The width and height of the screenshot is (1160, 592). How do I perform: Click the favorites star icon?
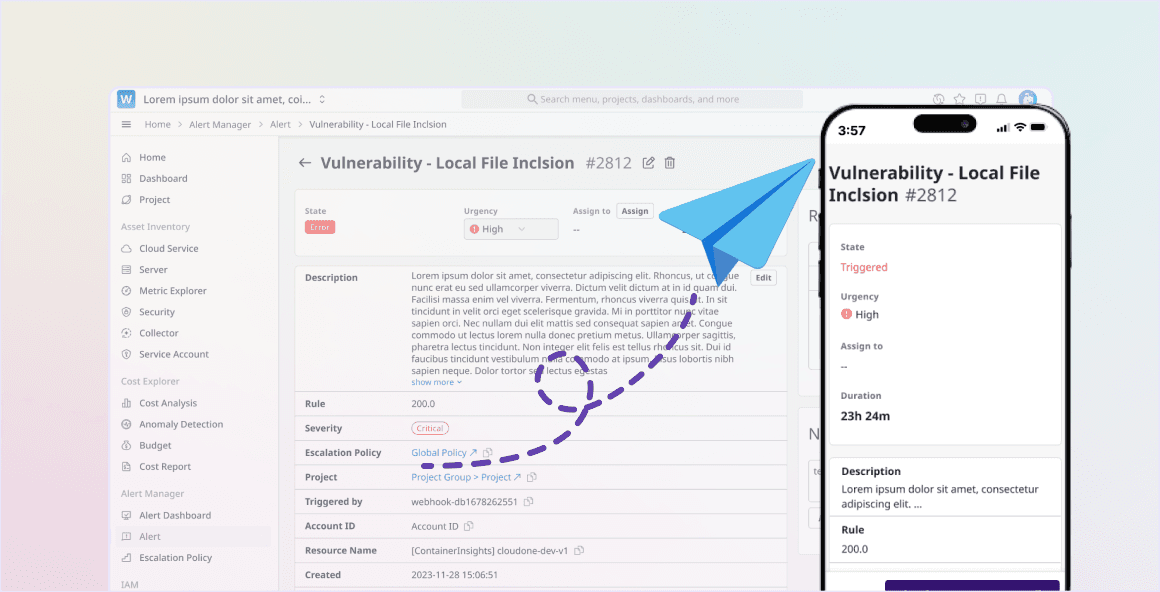960,98
